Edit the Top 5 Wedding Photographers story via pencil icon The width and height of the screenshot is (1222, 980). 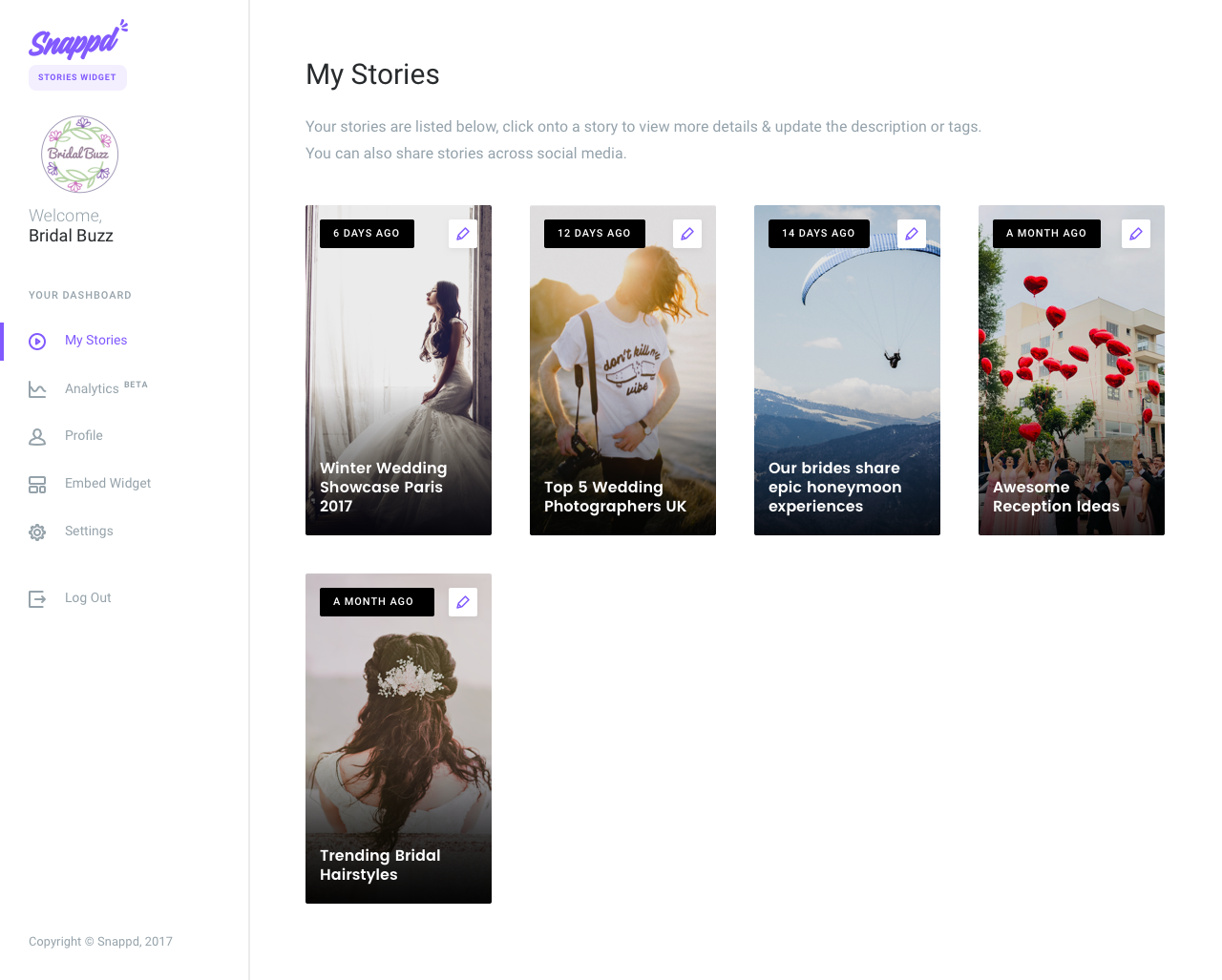(x=686, y=233)
